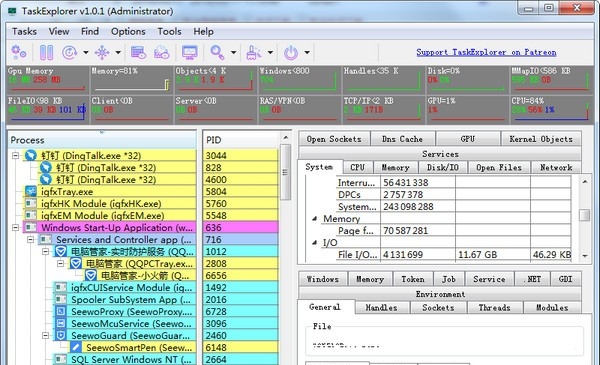Open the snowflake icon dropdown arrow
This screenshot has width=600, height=365.
(x=118, y=52)
